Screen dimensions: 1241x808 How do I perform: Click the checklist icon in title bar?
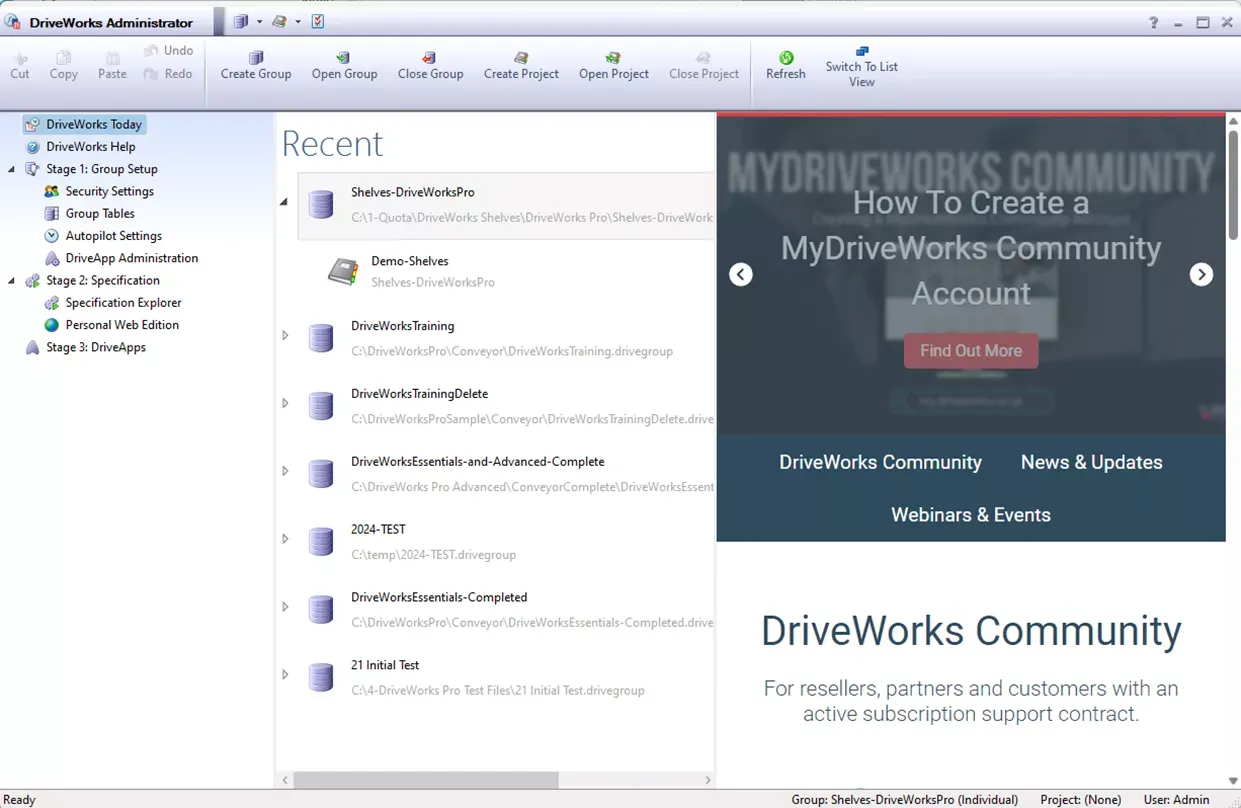[x=318, y=21]
